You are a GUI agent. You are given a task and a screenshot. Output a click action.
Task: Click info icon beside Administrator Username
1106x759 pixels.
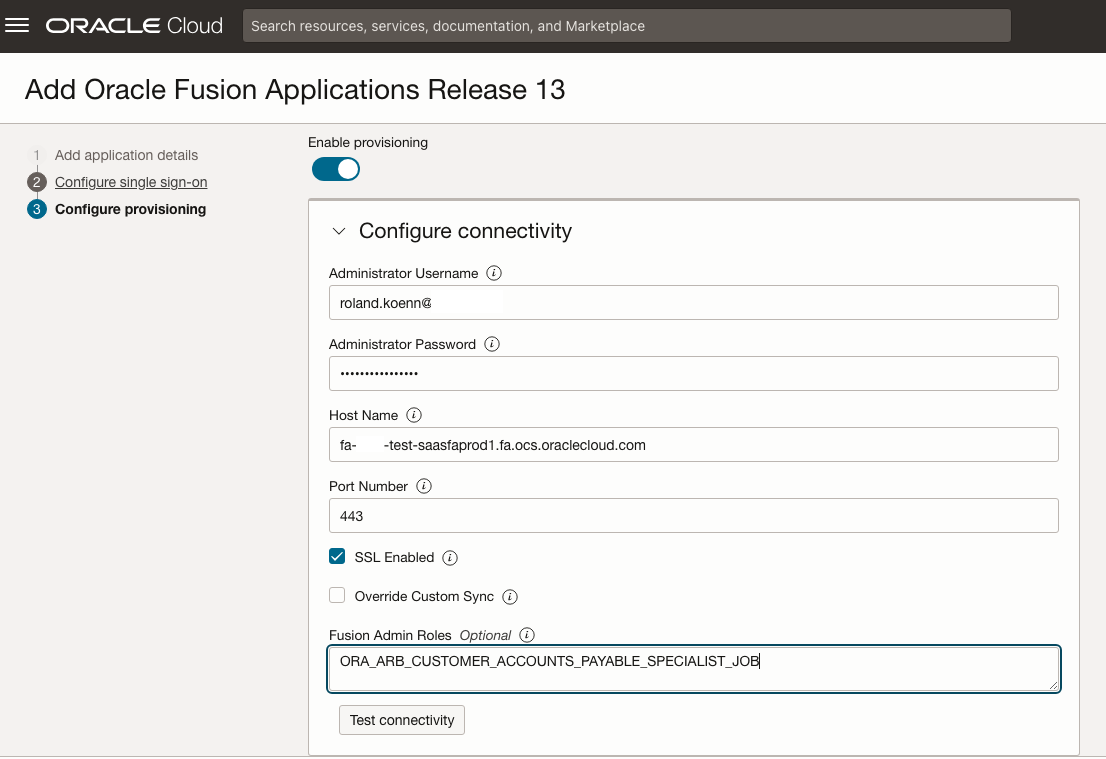tap(494, 273)
